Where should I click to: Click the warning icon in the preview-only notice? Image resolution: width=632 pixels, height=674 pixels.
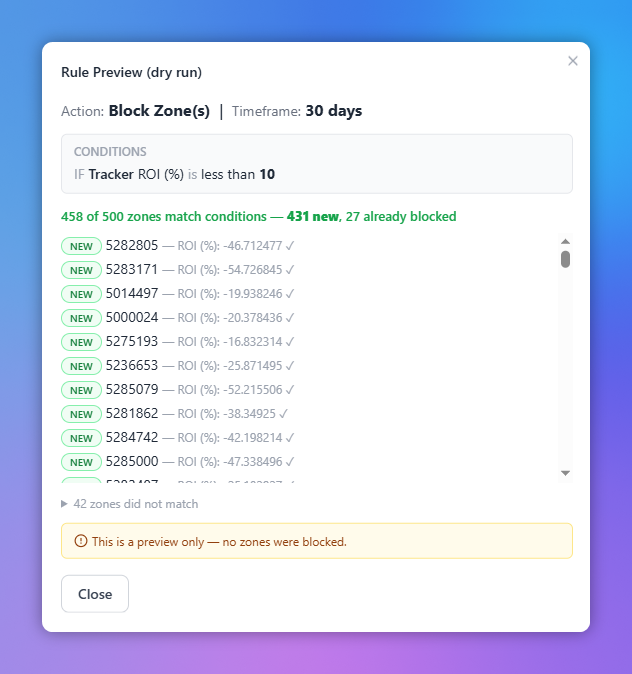pos(81,541)
